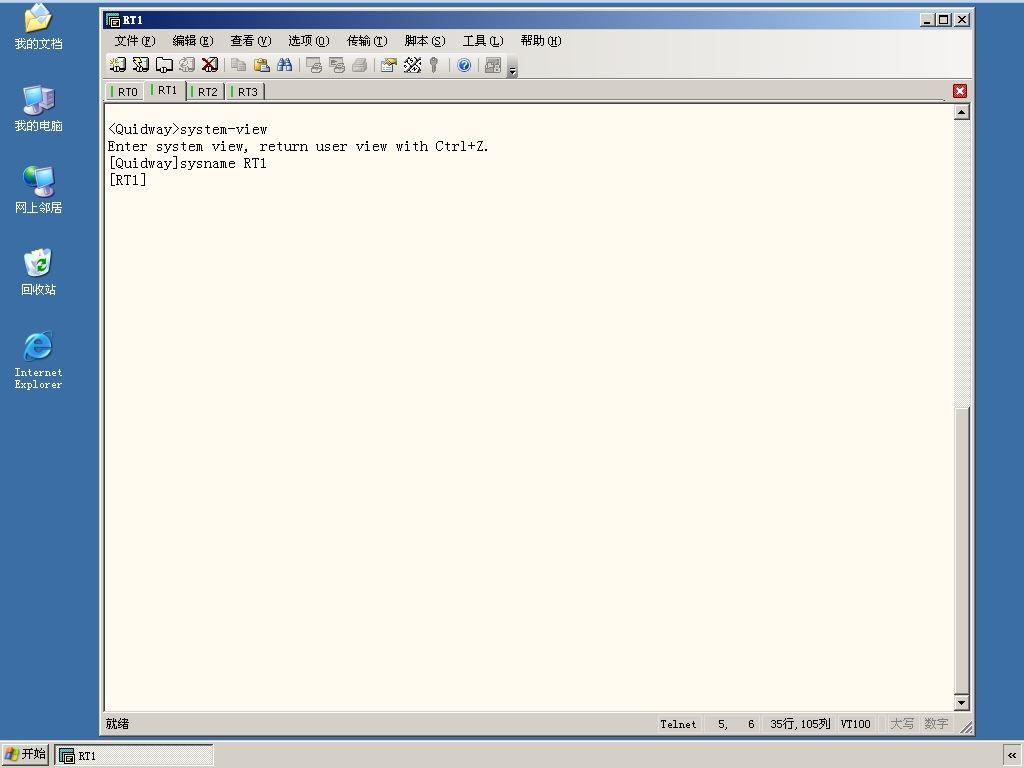Screen dimensions: 1024x768
Task: Click the Print Screen toolbar icon
Action: pos(314,65)
